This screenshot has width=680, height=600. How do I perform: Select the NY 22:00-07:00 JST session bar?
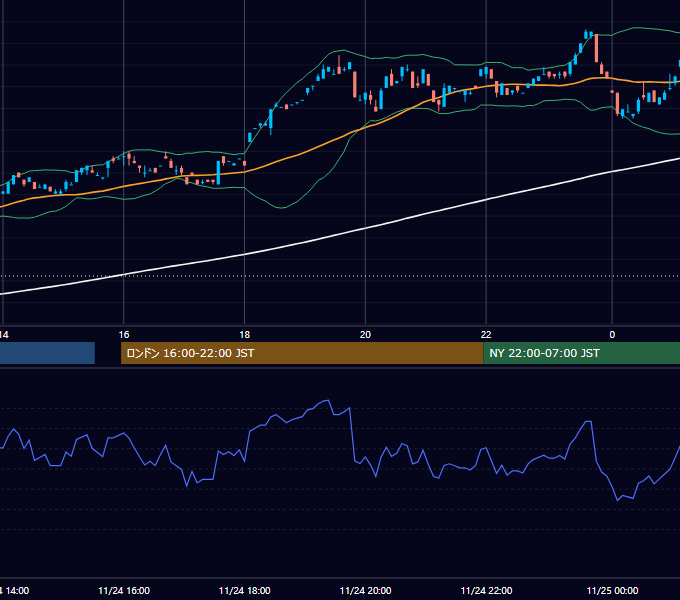(x=582, y=353)
